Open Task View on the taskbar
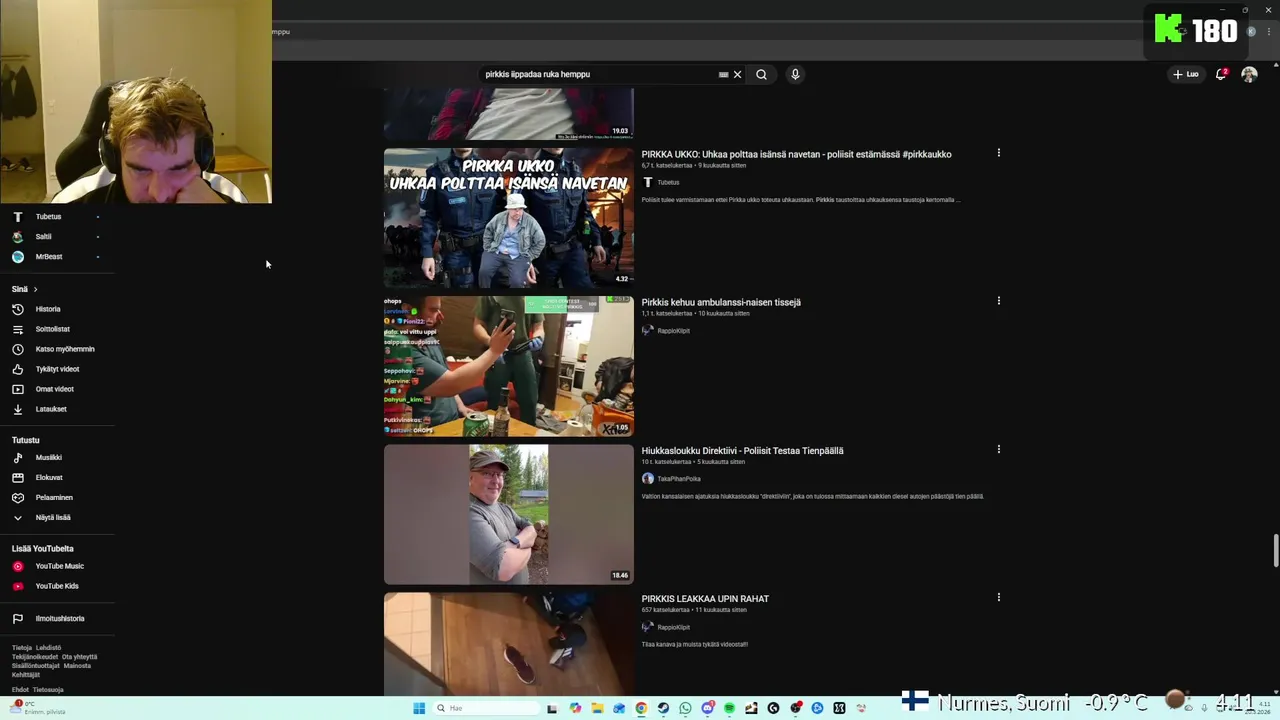Image resolution: width=1280 pixels, height=720 pixels. click(552, 708)
